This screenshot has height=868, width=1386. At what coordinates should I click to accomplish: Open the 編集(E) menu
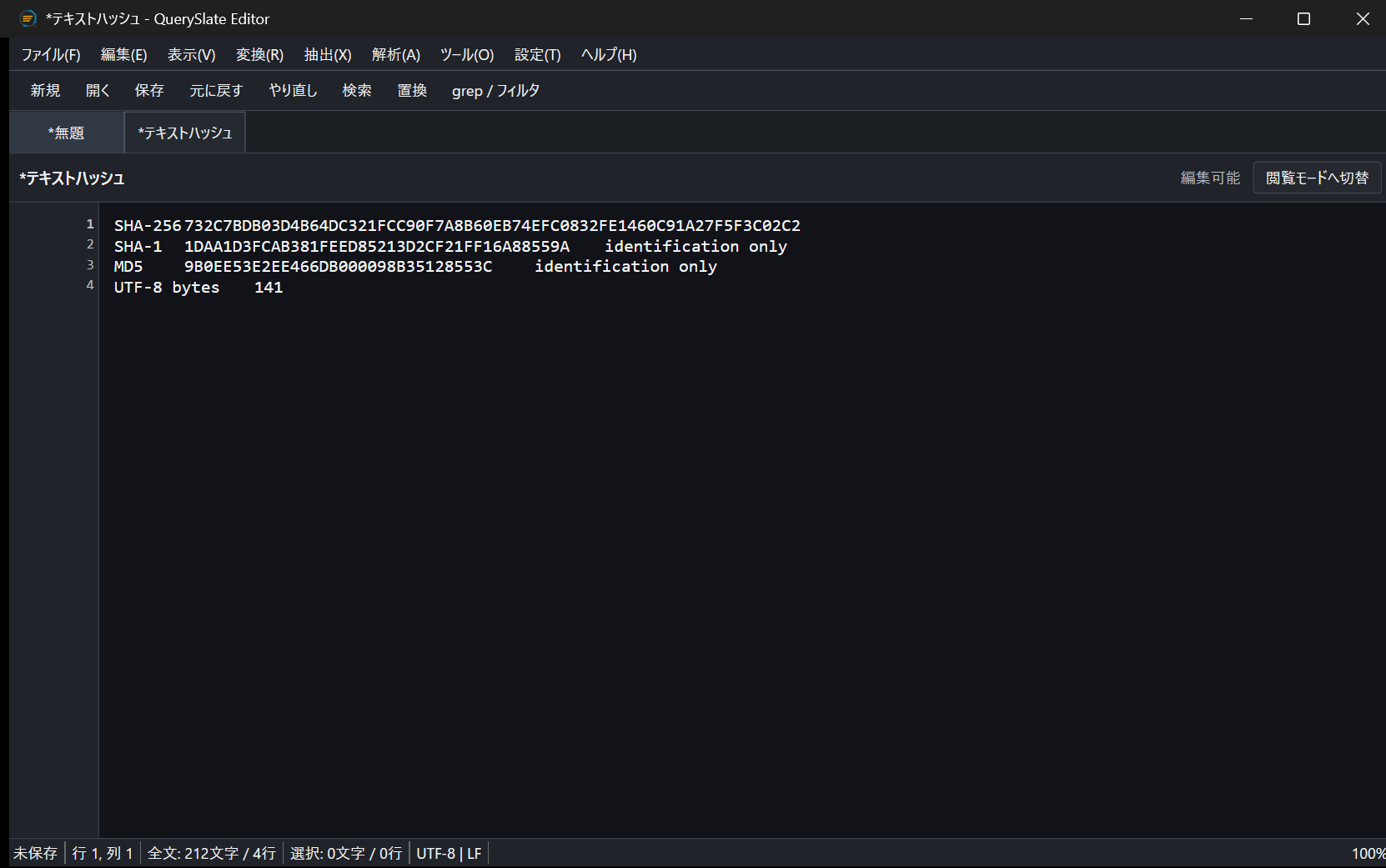point(124,55)
